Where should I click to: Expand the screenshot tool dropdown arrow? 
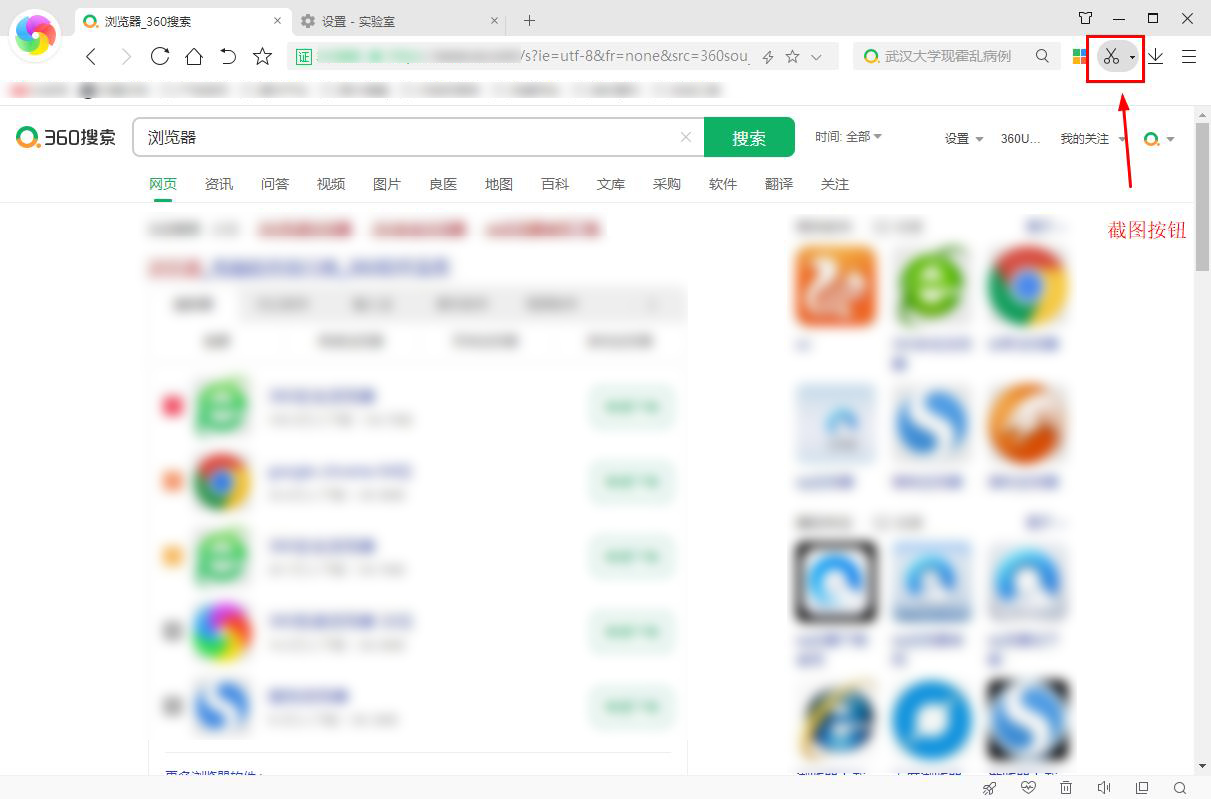(x=1133, y=58)
